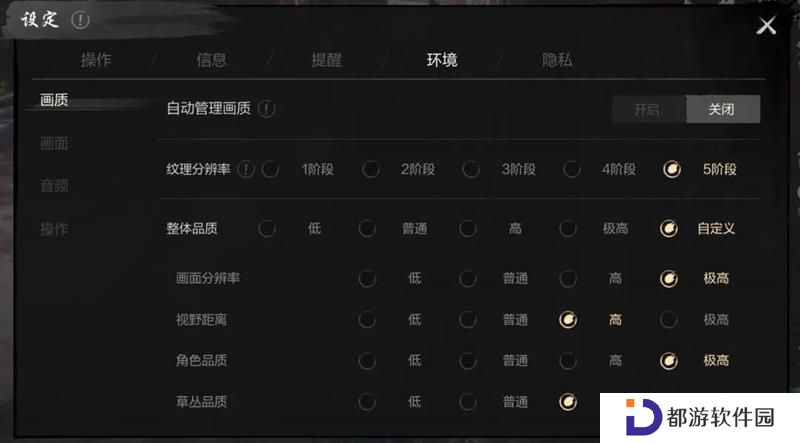The height and width of the screenshot is (443, 800).
Task: Set 角色品质 to 高
Action: (x=567, y=361)
